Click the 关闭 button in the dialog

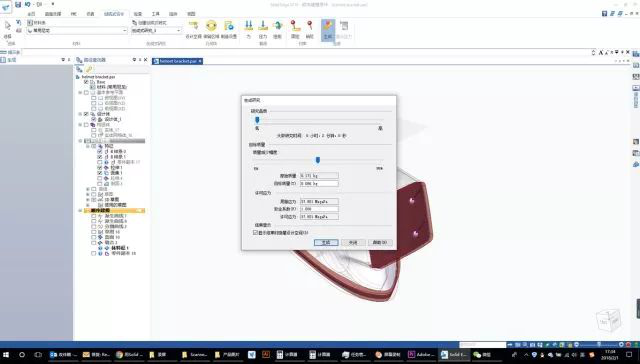pyautogui.click(x=353, y=242)
